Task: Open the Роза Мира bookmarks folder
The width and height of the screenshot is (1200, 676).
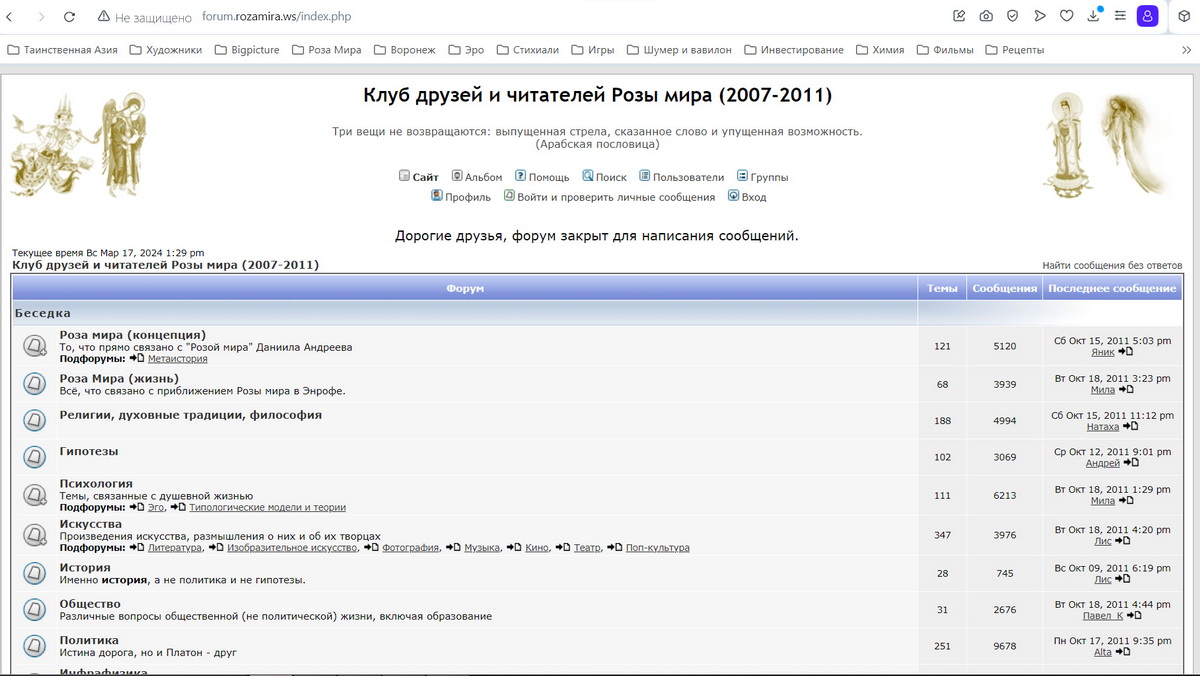Action: [327, 50]
